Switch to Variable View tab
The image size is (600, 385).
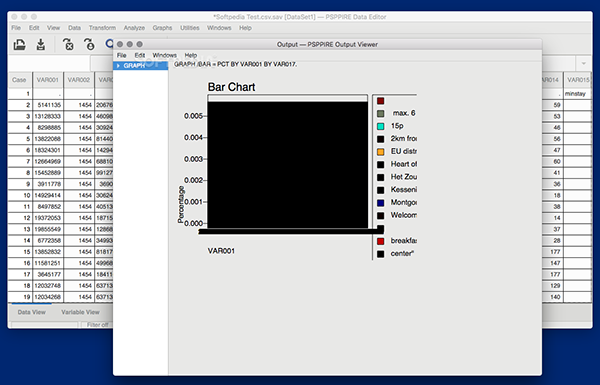tap(80, 312)
